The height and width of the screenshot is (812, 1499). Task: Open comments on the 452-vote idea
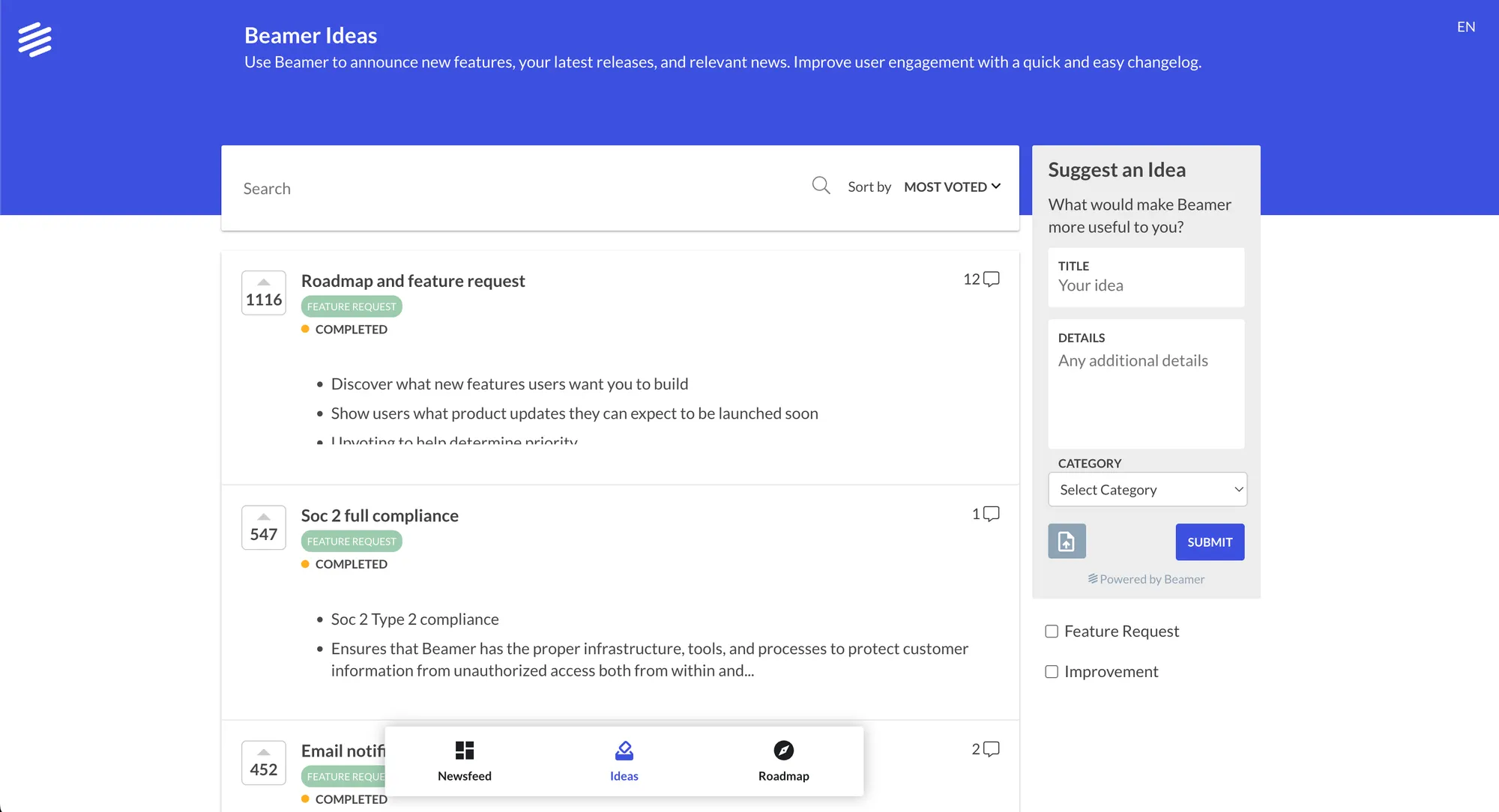pyautogui.click(x=986, y=749)
